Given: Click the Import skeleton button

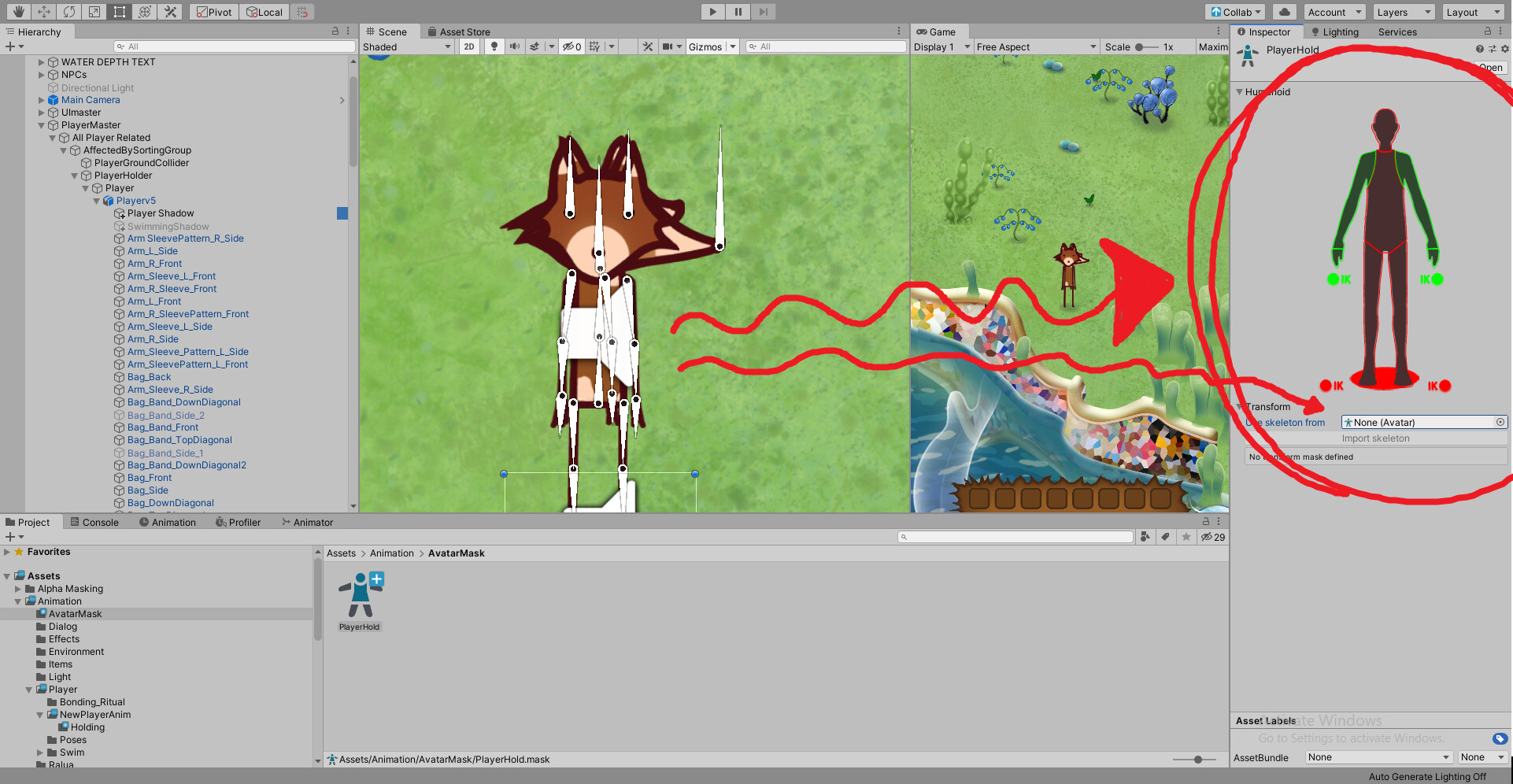Looking at the screenshot, I should point(1376,438).
